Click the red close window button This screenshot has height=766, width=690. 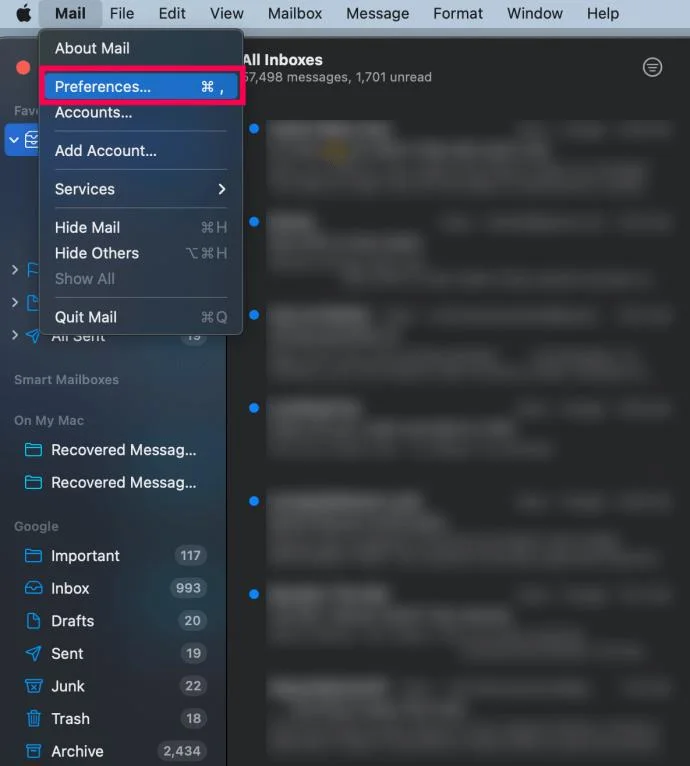coord(23,67)
